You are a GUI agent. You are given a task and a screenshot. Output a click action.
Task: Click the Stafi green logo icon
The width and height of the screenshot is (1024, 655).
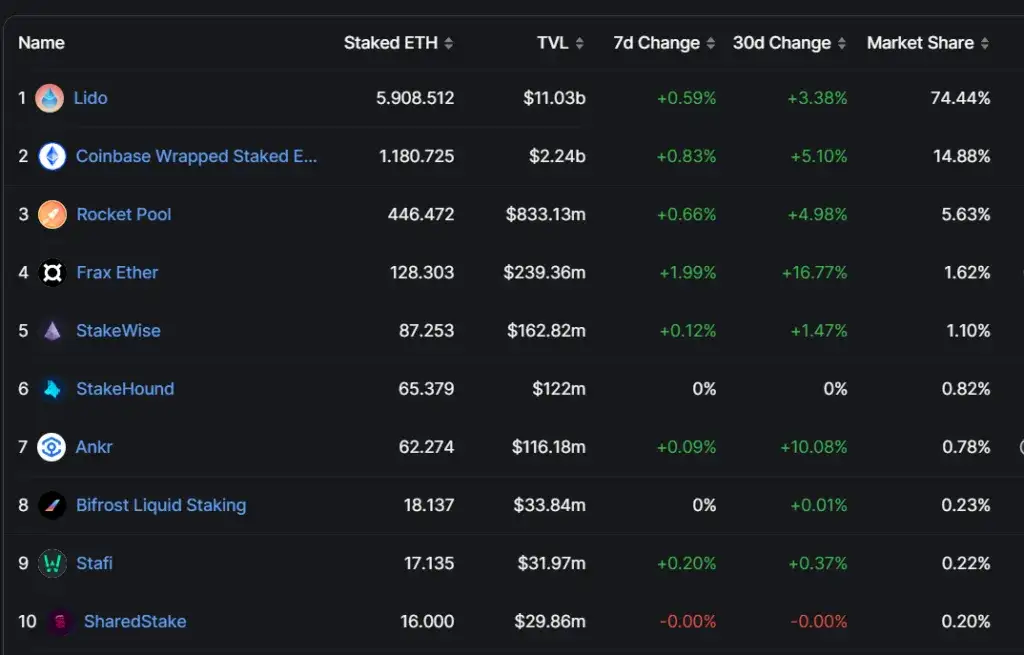coord(52,563)
